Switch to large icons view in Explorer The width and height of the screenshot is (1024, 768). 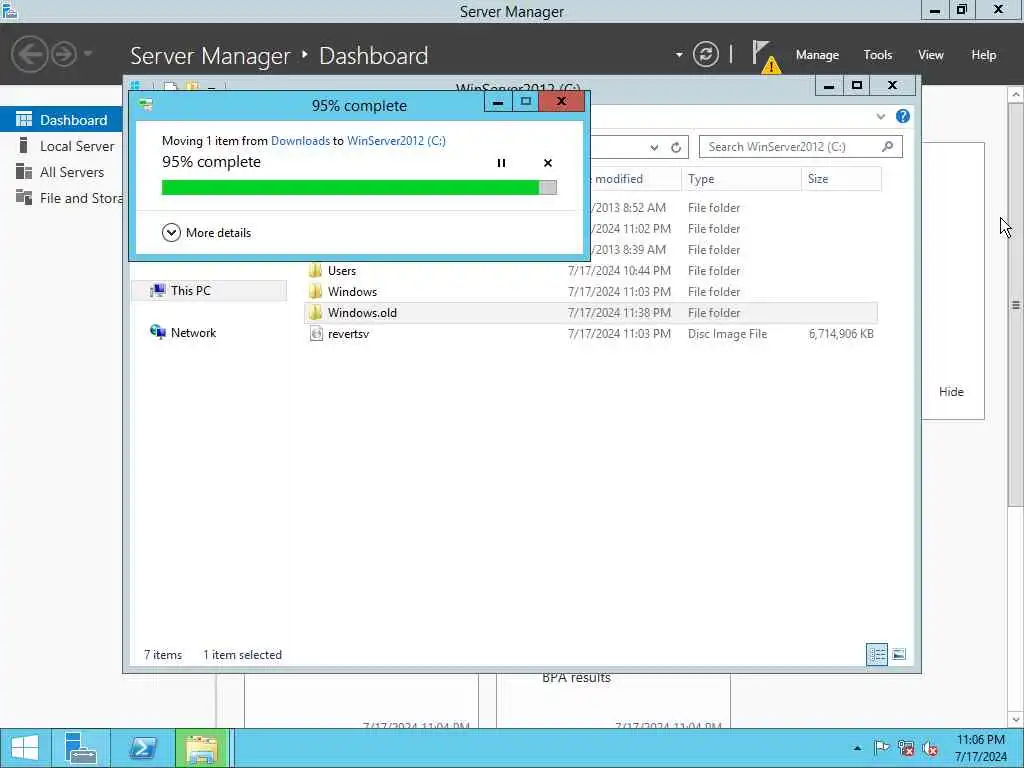pos(899,654)
